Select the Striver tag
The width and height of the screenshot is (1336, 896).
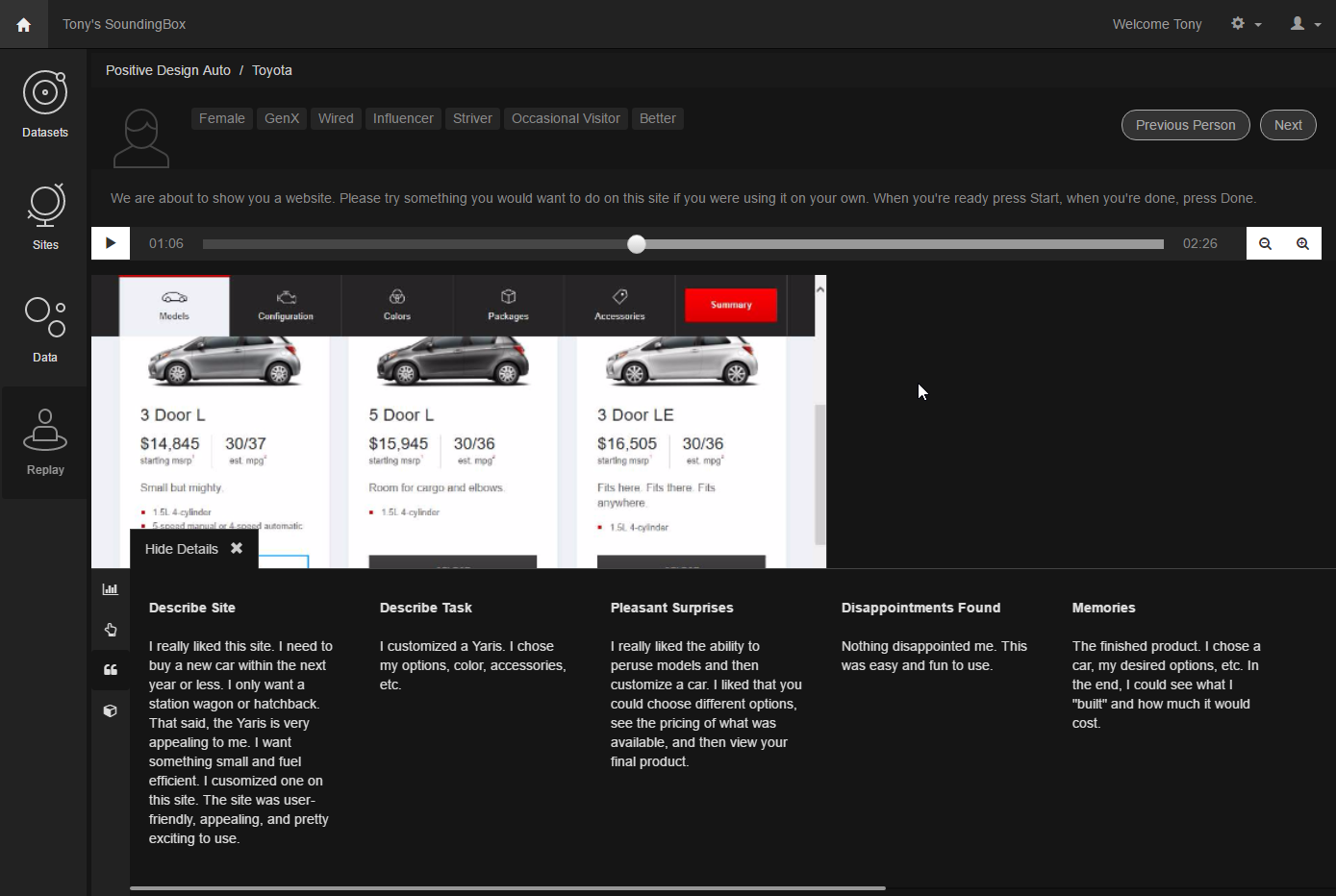(472, 118)
